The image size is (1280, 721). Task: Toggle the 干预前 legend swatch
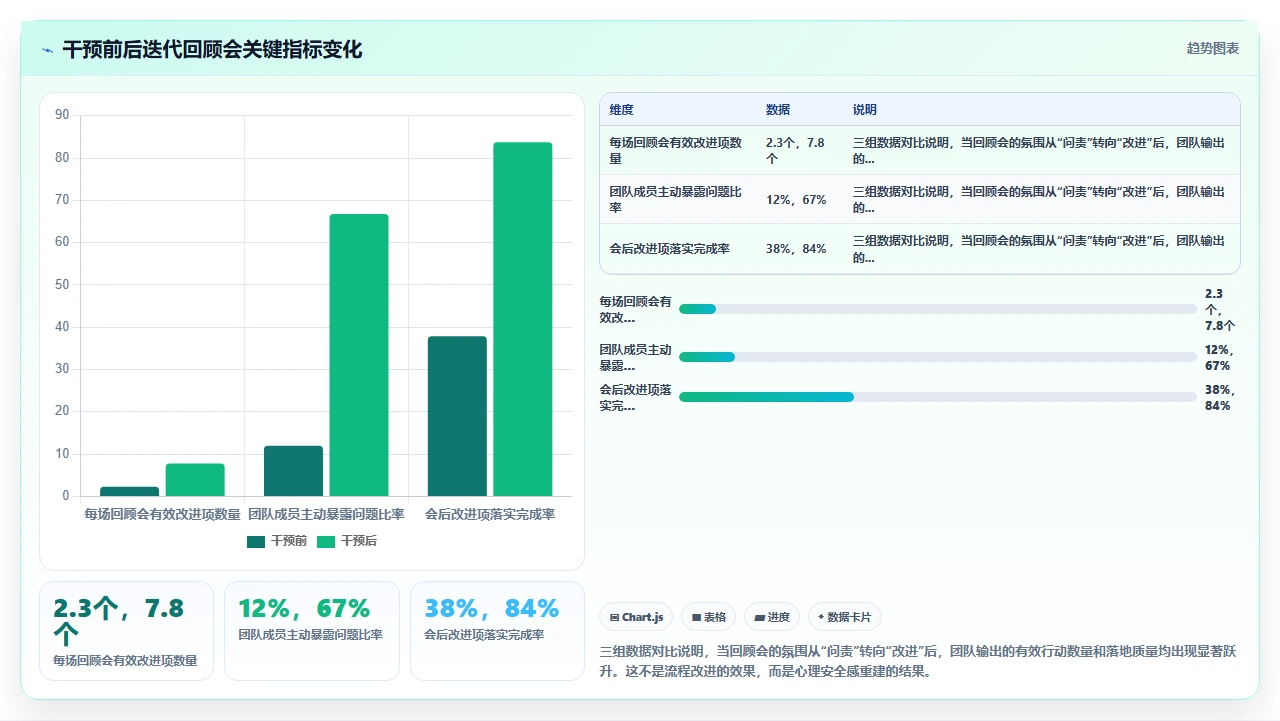tap(256, 541)
